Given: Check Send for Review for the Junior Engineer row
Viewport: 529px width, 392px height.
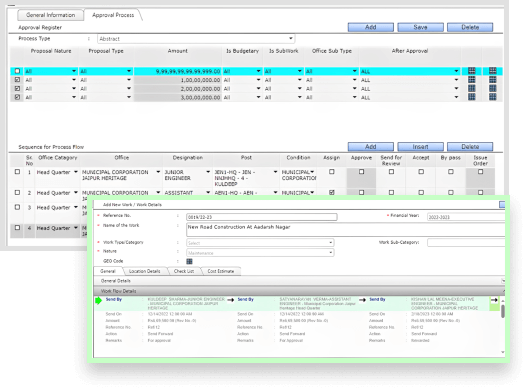Looking at the screenshot, I should pyautogui.click(x=391, y=172).
